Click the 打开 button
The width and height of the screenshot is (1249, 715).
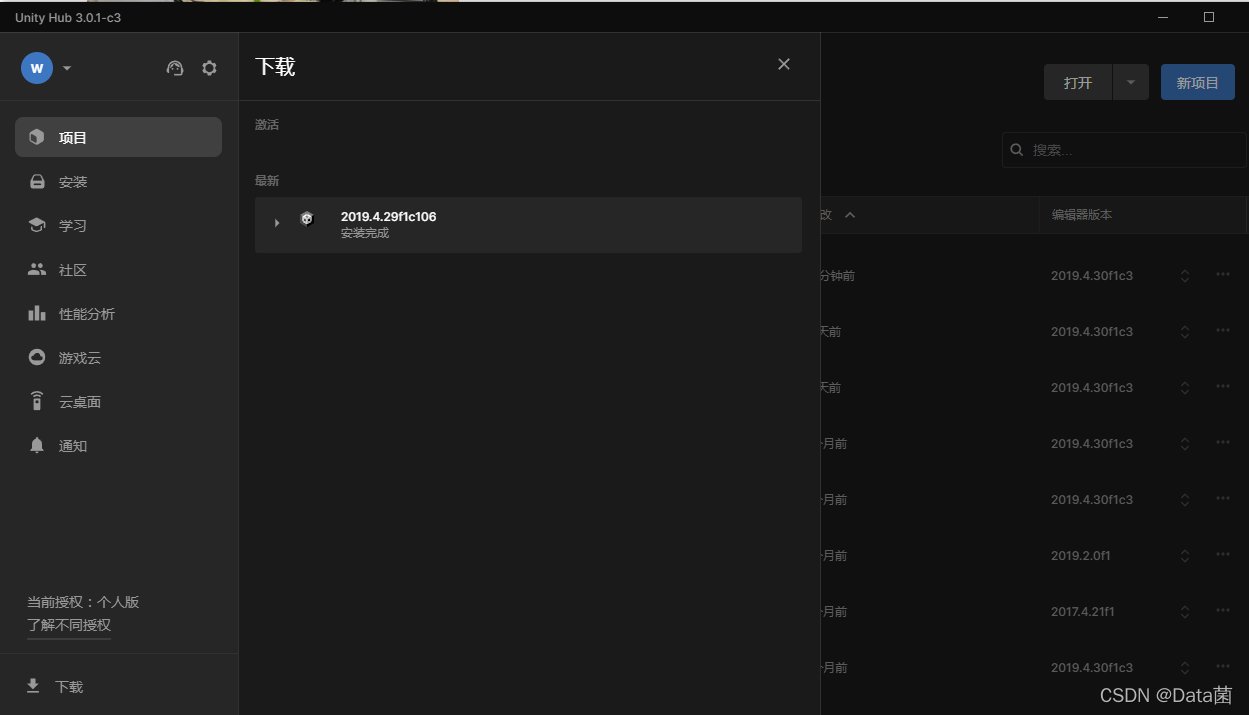1078,82
